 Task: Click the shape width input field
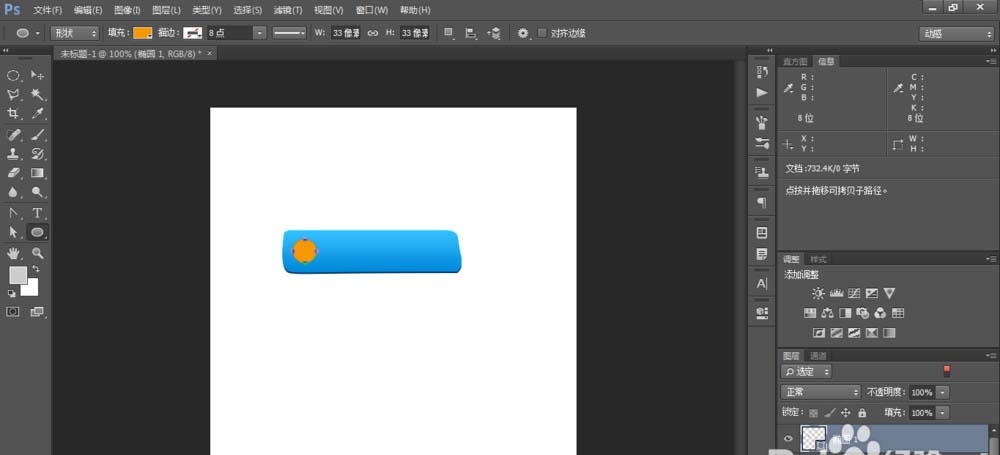click(345, 33)
